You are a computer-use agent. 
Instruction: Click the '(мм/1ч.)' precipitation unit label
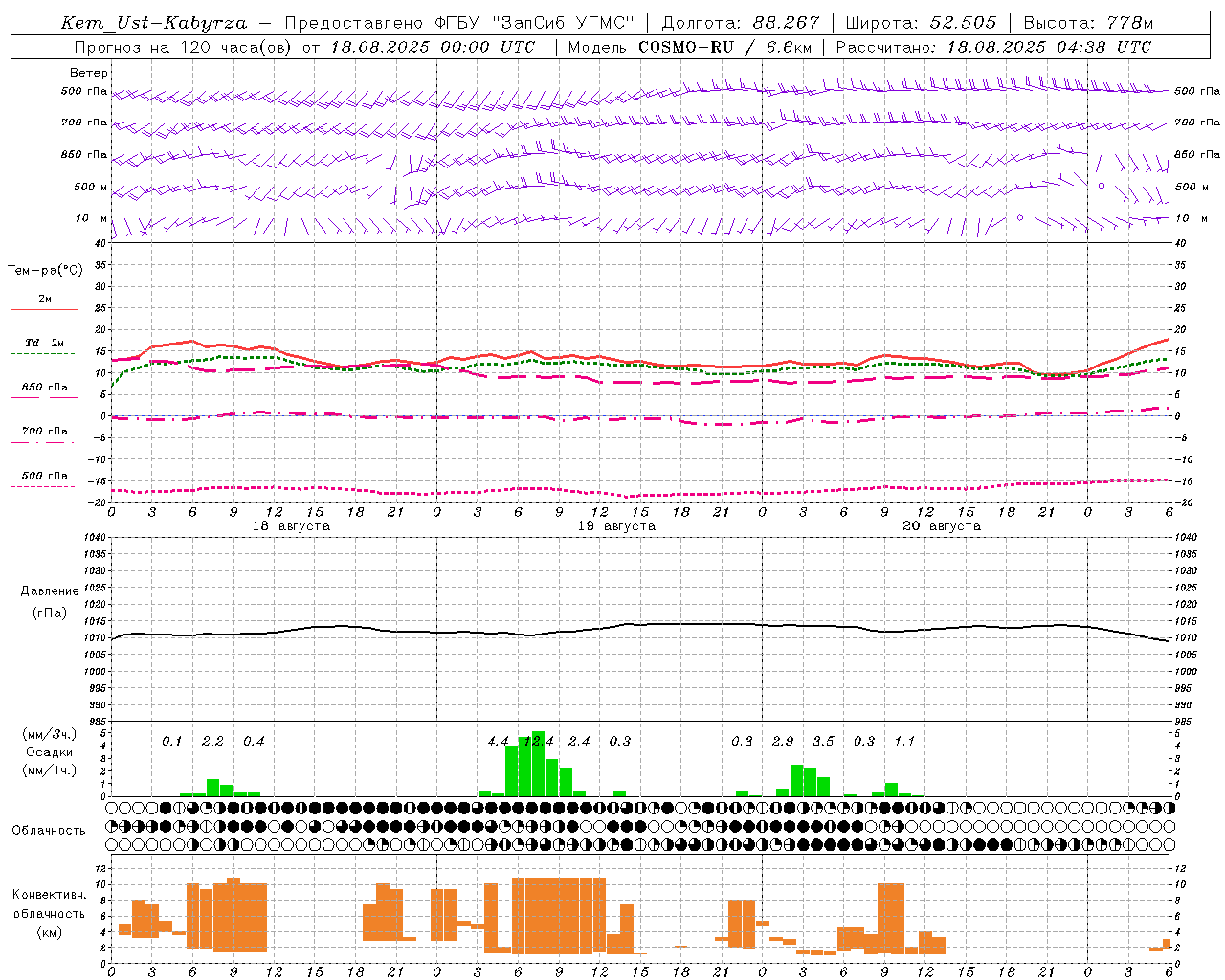(50, 770)
